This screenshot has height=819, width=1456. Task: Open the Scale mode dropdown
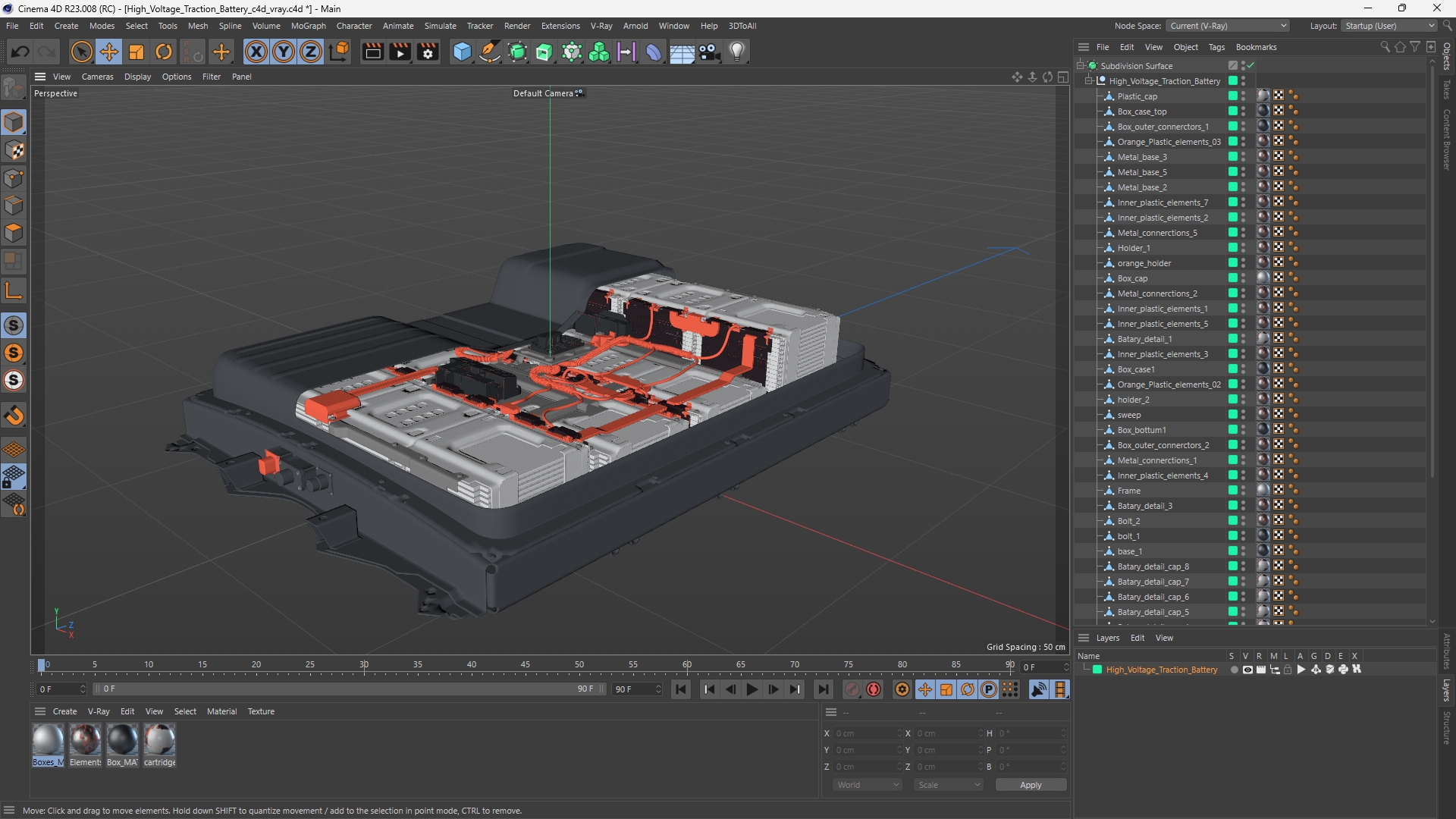948,785
